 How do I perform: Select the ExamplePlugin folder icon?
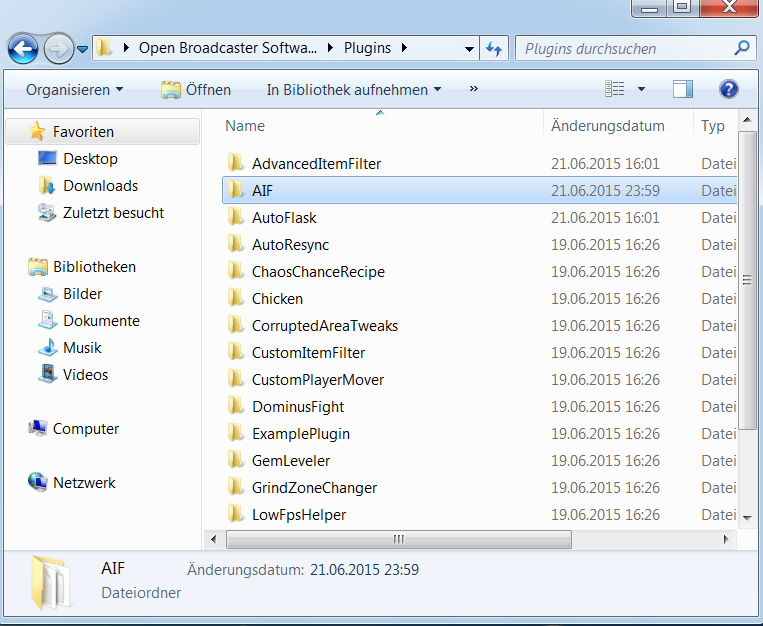[x=236, y=433]
